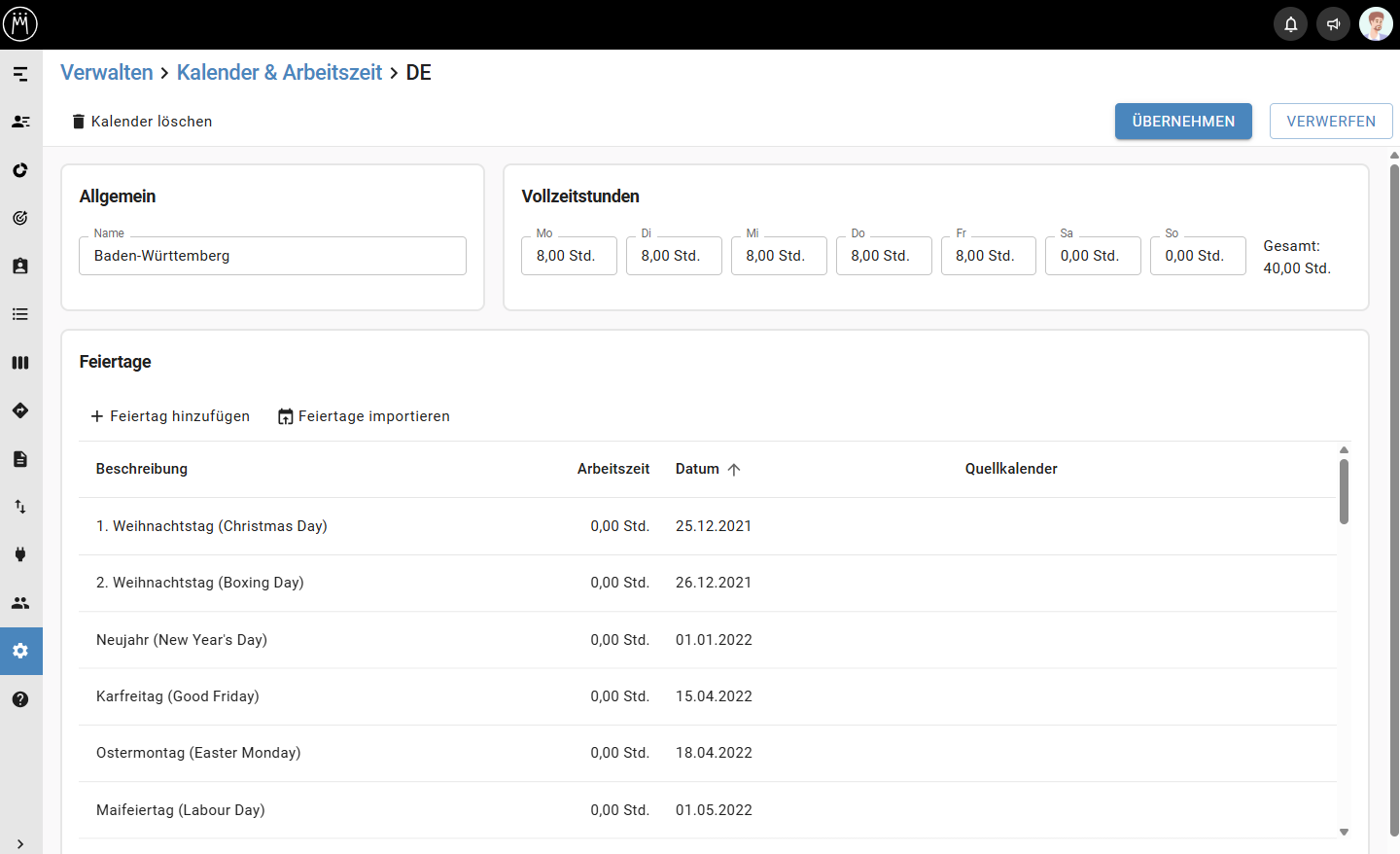Select Maifeiertag (Labour Day) row
Screen dimensions: 1400x854
coord(708,810)
